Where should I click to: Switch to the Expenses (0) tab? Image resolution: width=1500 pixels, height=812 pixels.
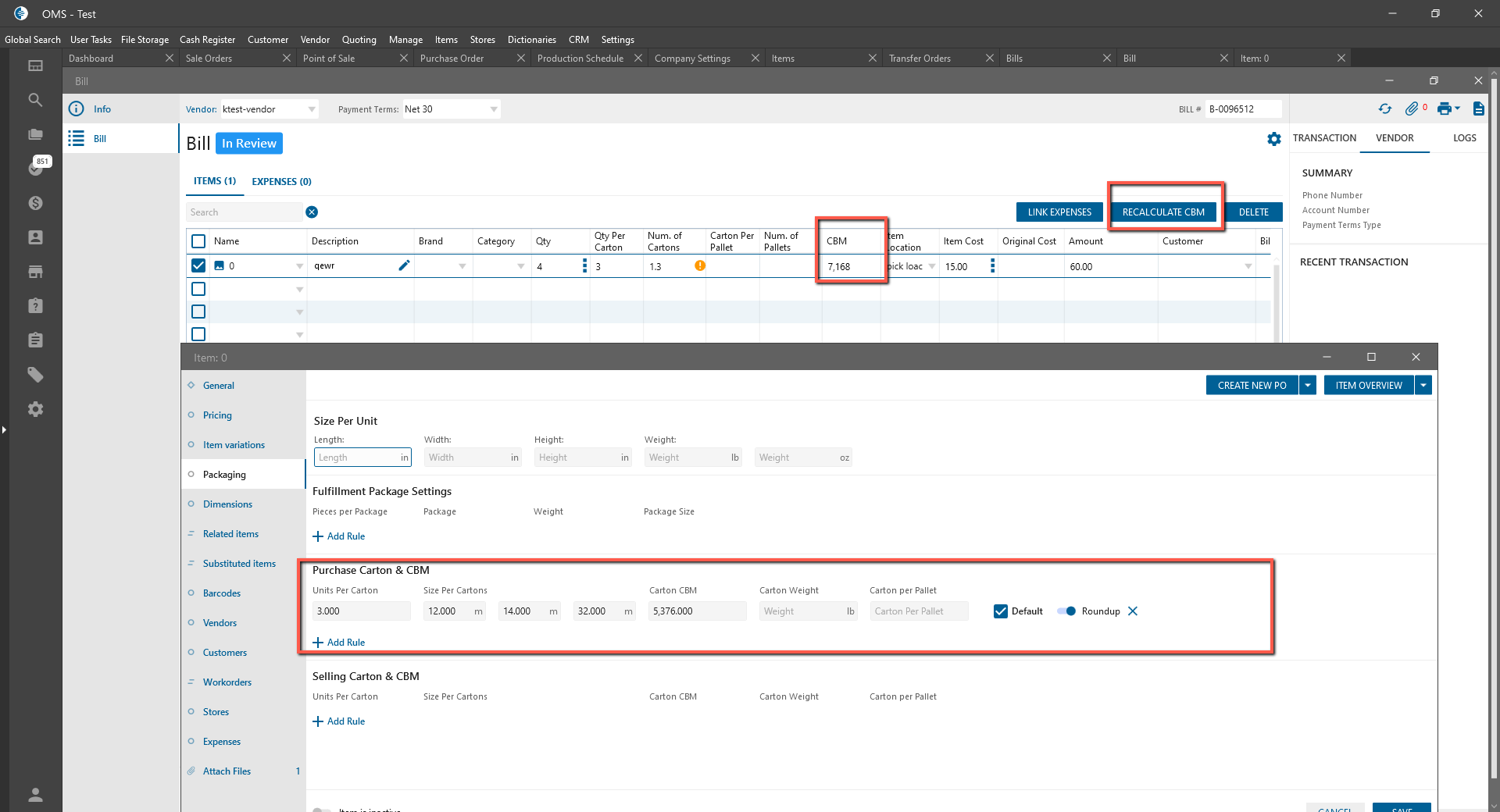[281, 182]
